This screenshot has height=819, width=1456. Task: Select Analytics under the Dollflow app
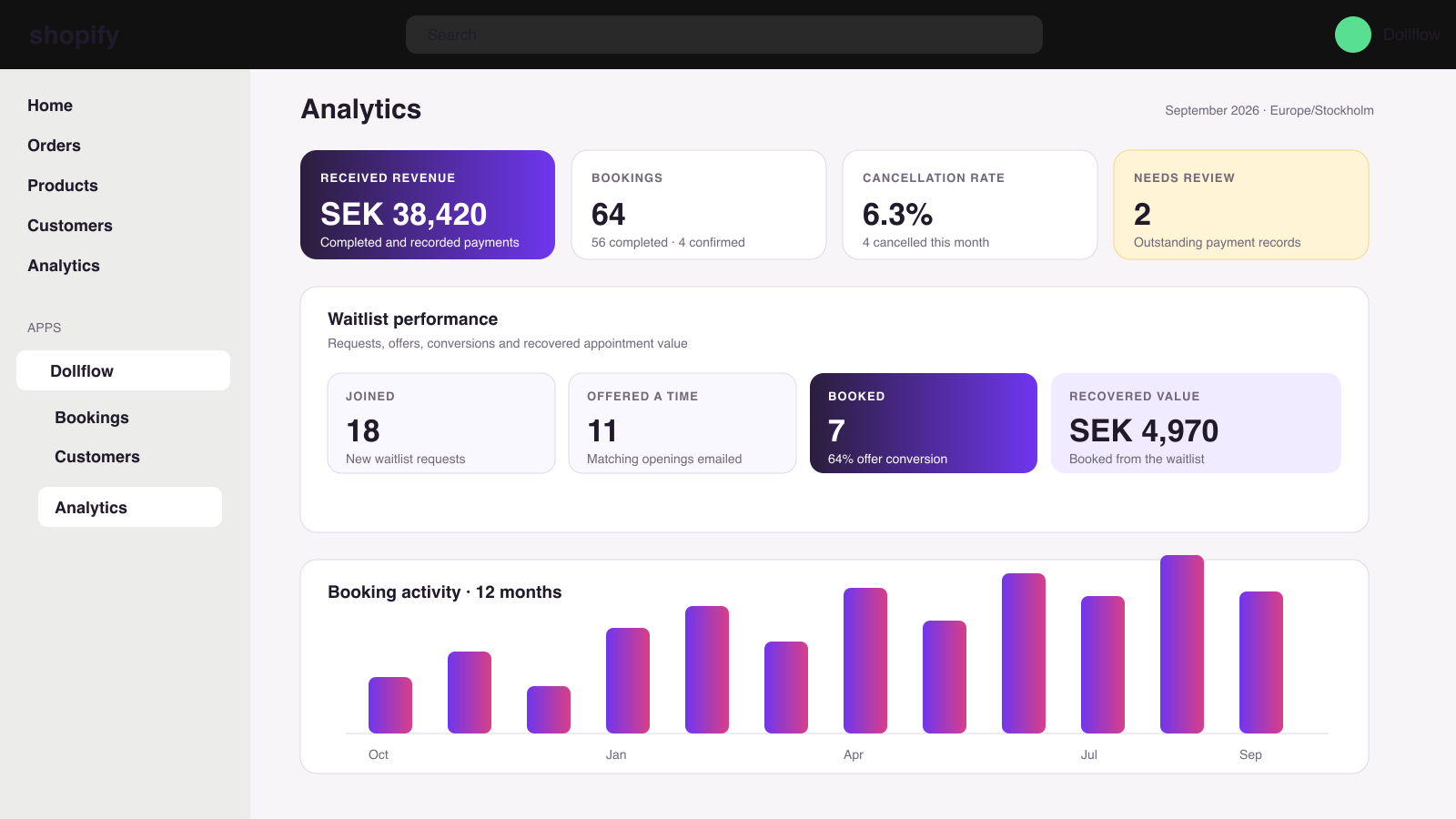coord(130,507)
